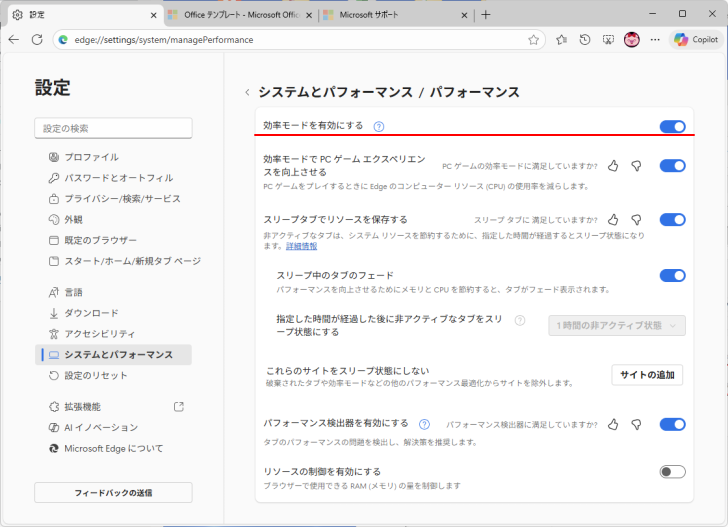The width and height of the screenshot is (728, 527).
Task: Click システムとパフォーマンス breadcrumb heading
Action: (336, 92)
